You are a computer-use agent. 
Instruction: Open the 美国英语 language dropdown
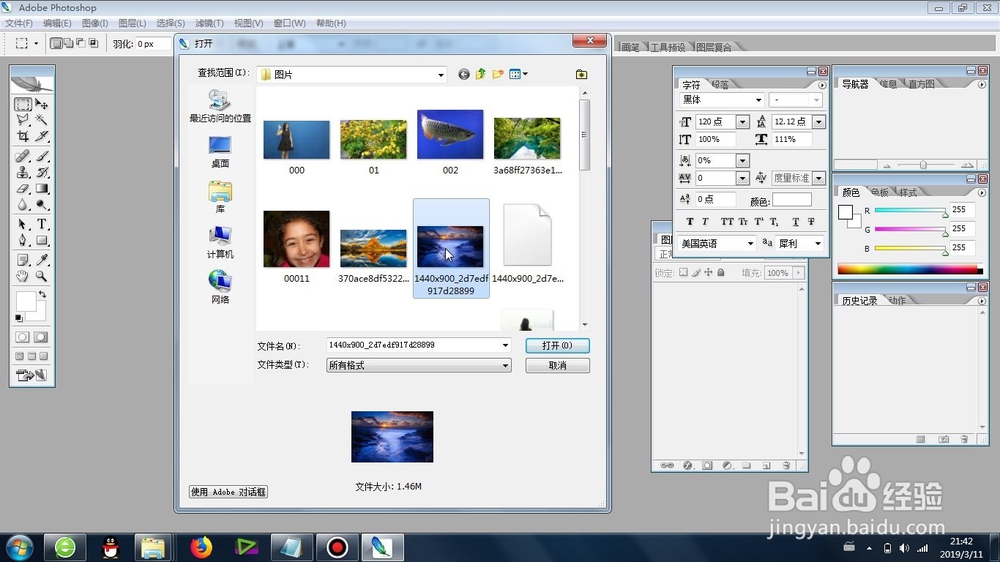(750, 244)
